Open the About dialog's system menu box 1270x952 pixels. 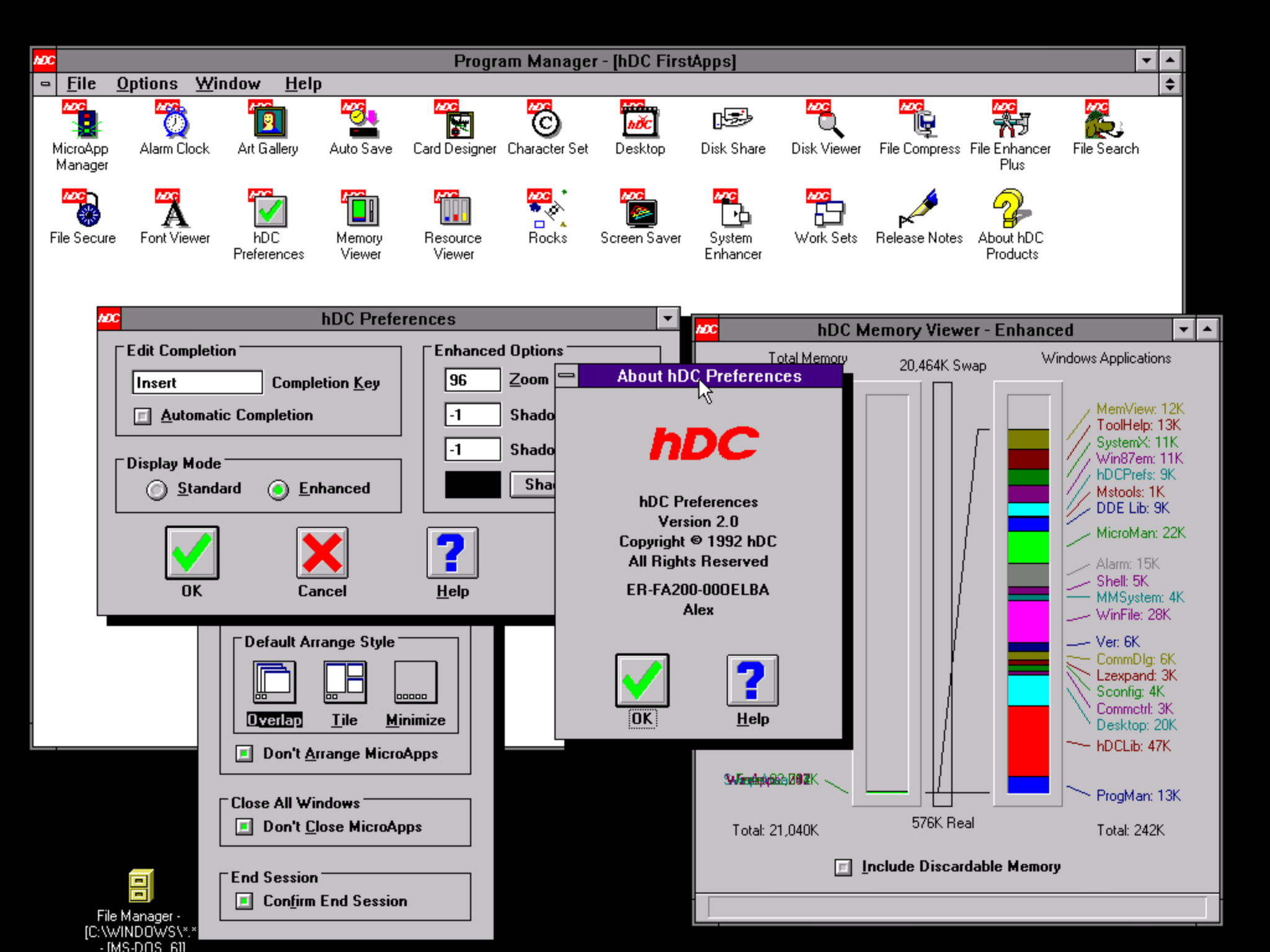[566, 376]
